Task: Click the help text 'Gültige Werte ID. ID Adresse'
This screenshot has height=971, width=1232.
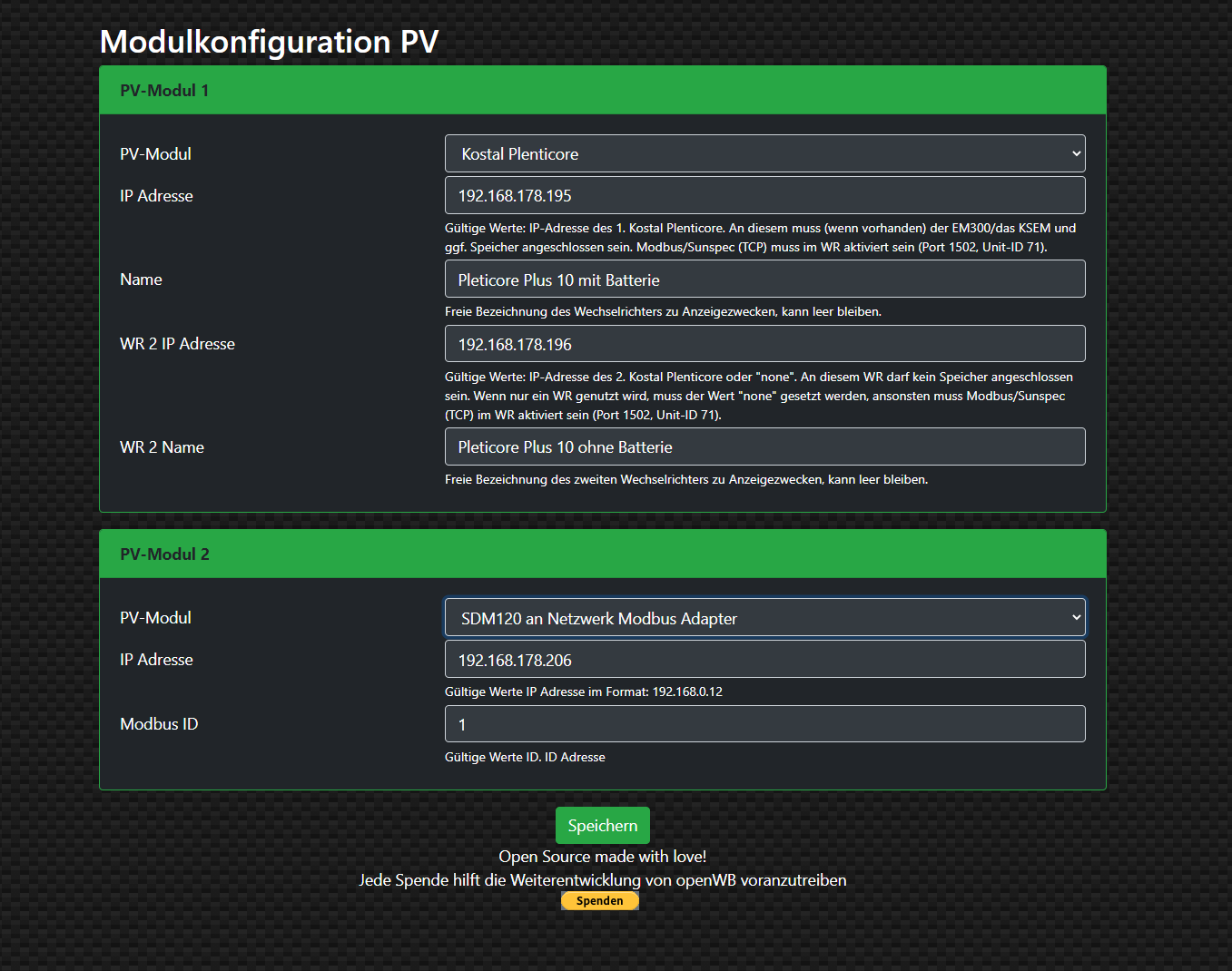Action: 525,757
